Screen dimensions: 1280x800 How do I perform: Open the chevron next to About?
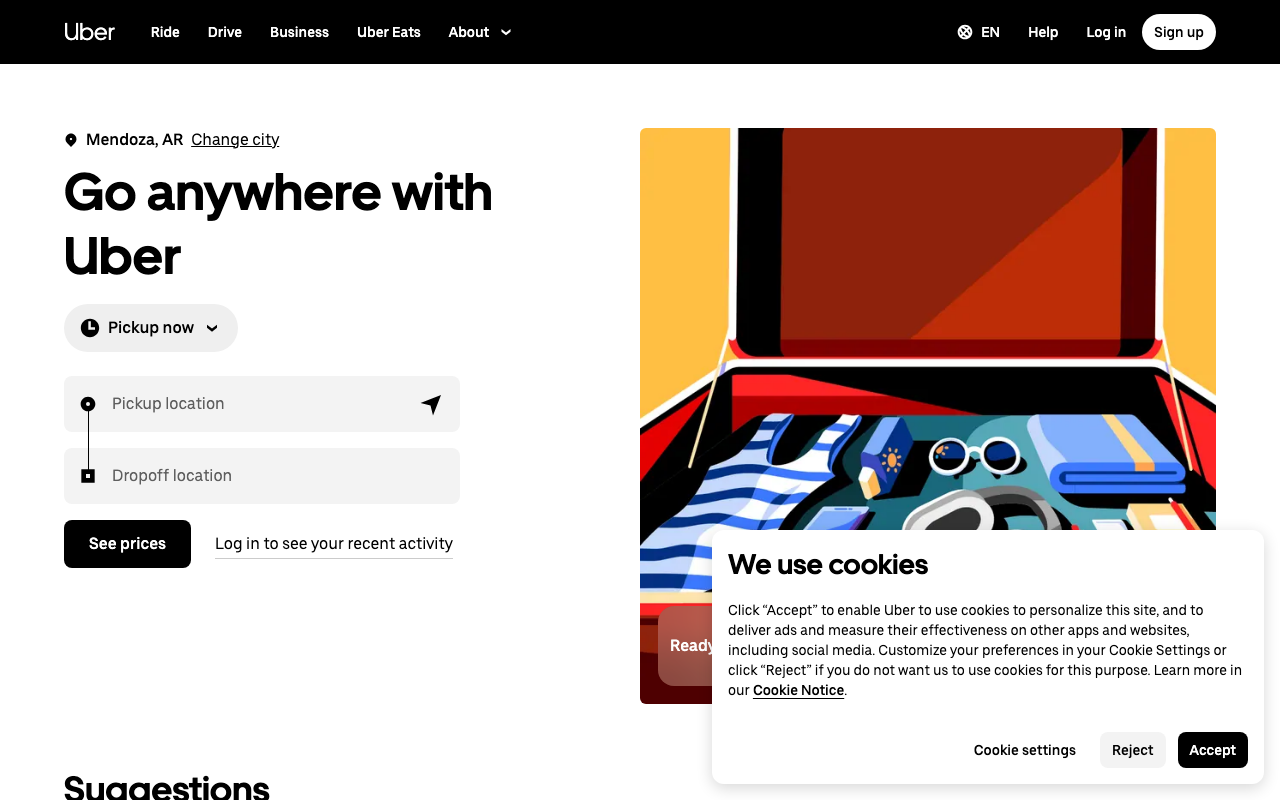pos(505,32)
